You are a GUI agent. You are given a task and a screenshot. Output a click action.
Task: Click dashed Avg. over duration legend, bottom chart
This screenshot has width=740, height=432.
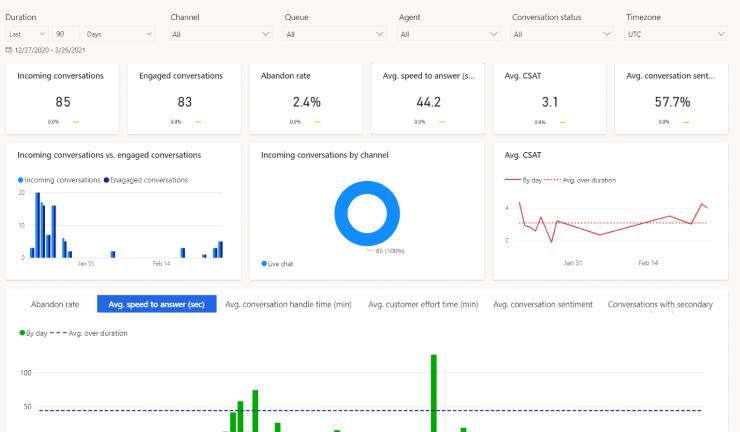(88, 333)
